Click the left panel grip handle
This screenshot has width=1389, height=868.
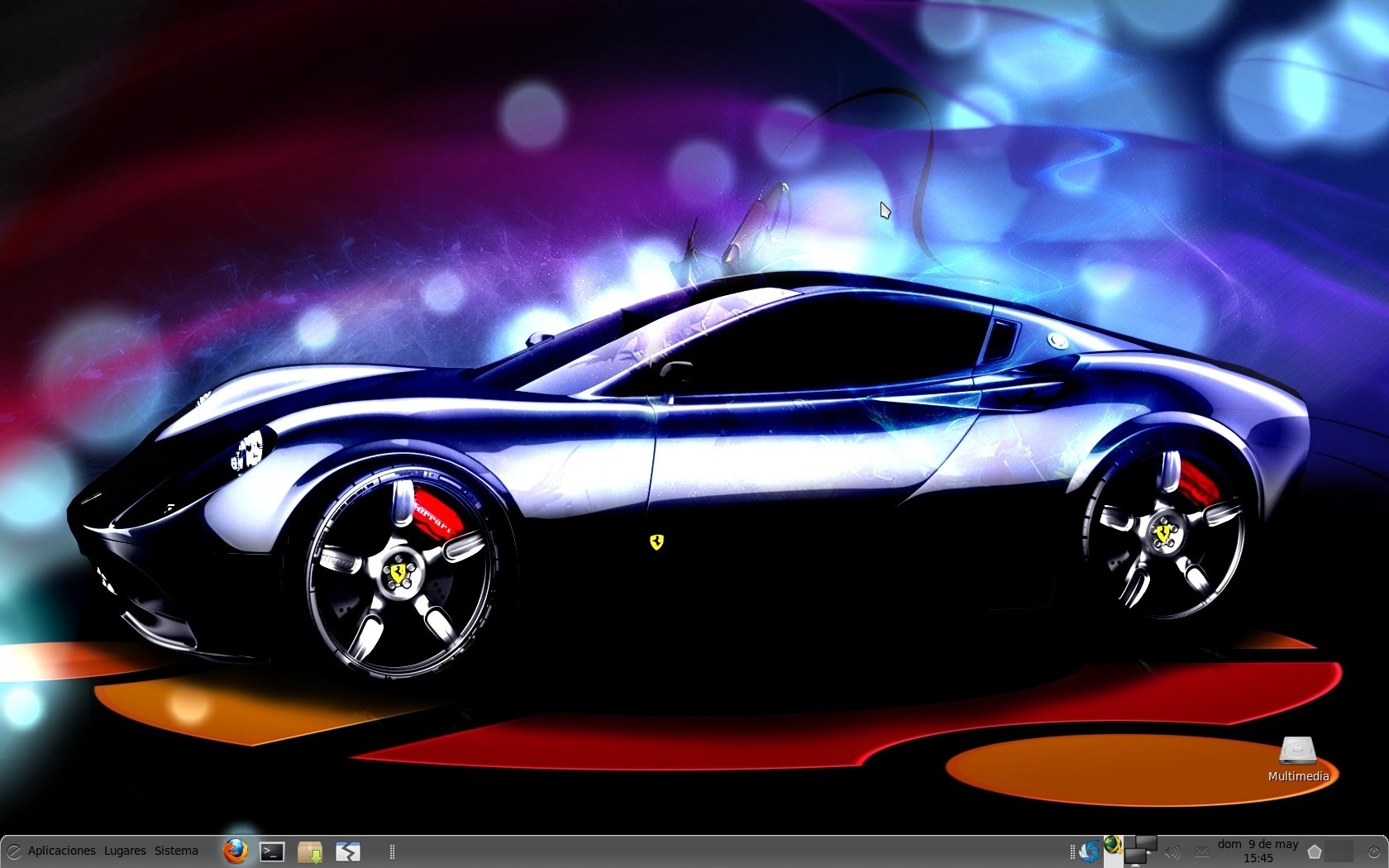click(392, 851)
